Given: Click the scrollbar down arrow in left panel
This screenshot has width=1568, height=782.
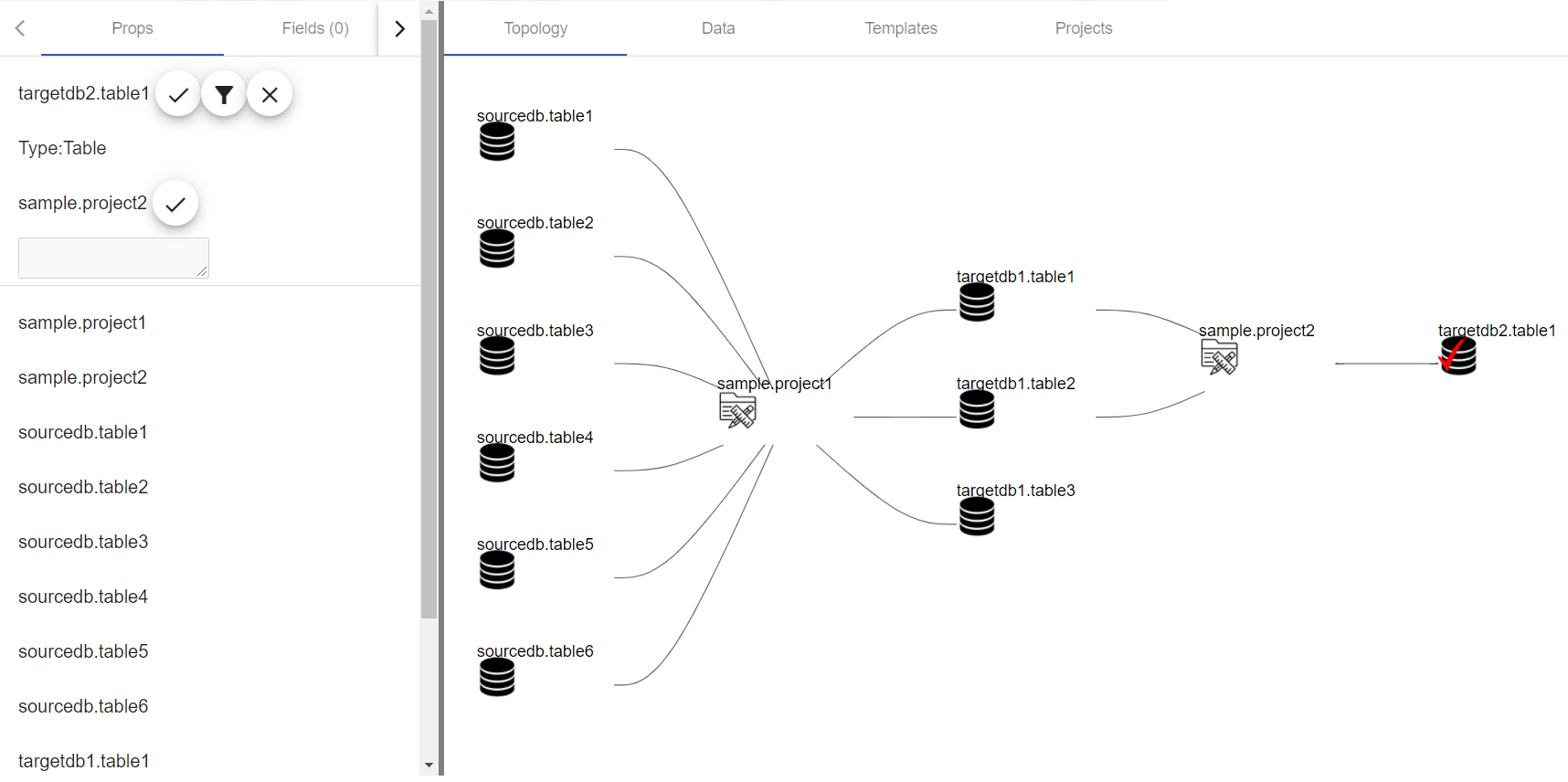Looking at the screenshot, I should 429,765.
